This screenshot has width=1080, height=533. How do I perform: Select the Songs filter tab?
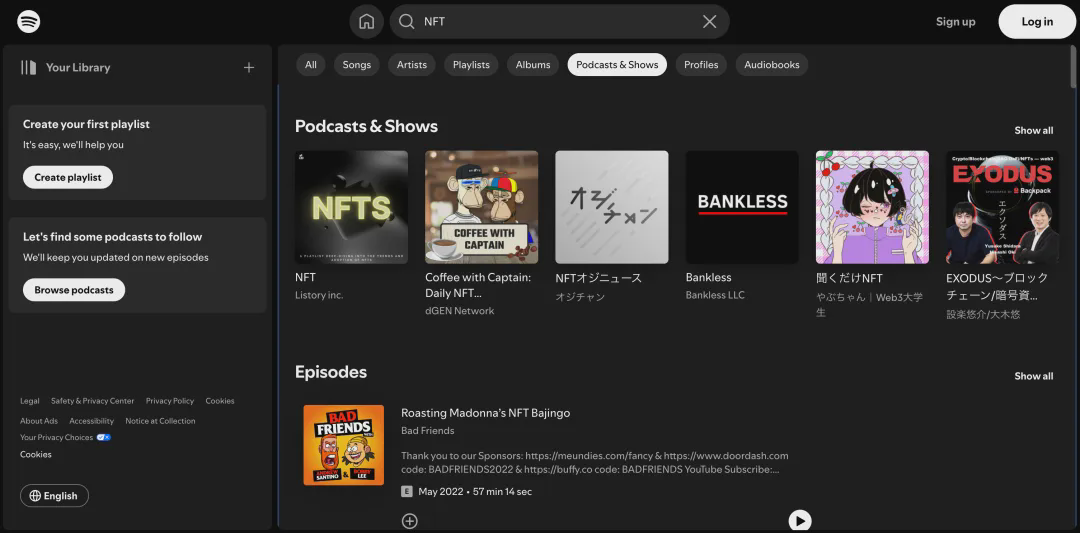pos(357,65)
